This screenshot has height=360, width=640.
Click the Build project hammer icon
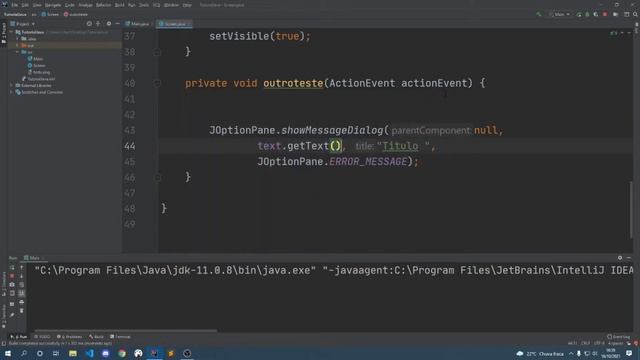coord(539,14)
